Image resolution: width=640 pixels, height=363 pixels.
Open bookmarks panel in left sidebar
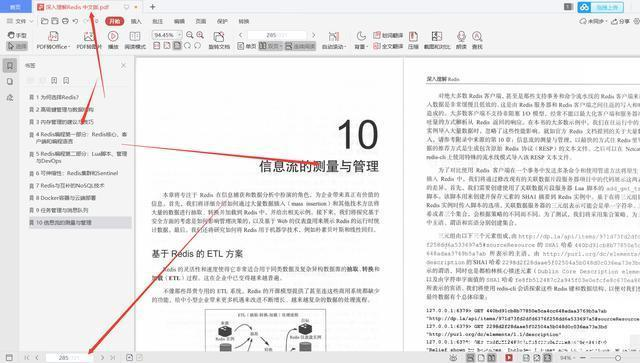click(10, 66)
